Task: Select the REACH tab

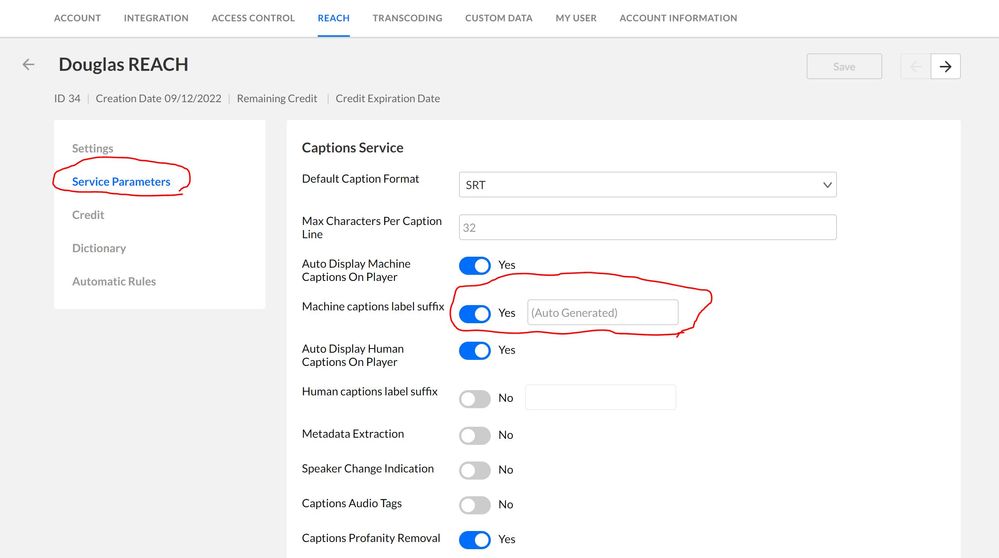Action: (333, 18)
